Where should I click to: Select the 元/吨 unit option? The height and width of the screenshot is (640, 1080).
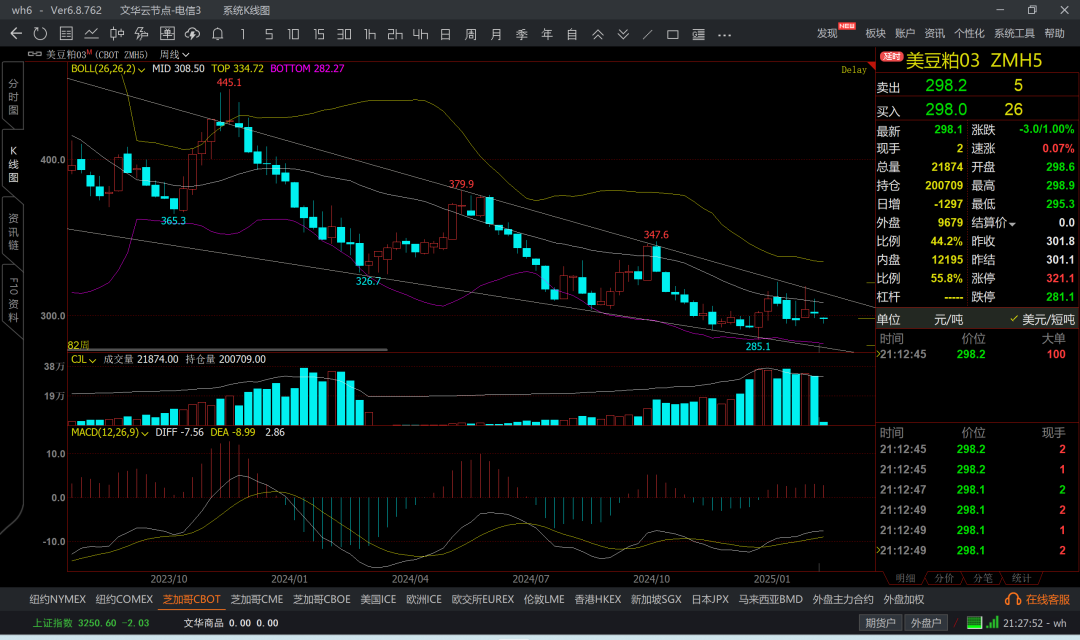tap(948, 319)
